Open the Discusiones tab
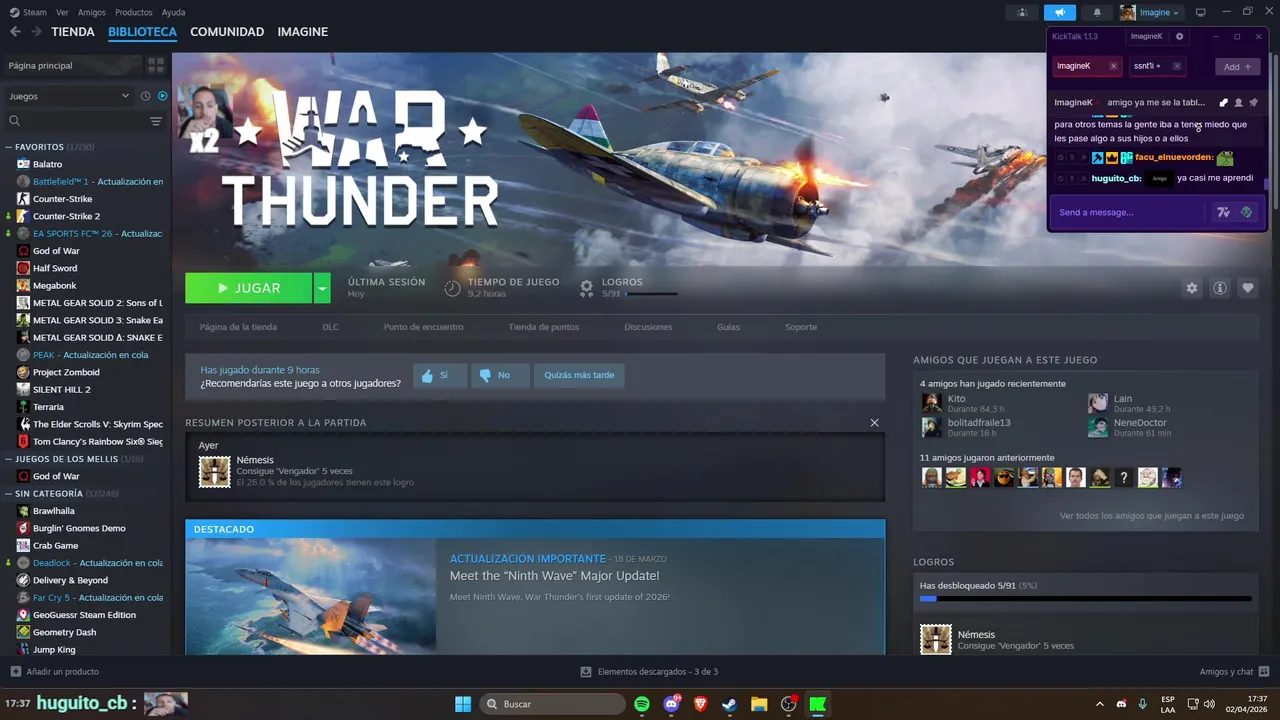This screenshot has height=720, width=1280. (x=648, y=327)
